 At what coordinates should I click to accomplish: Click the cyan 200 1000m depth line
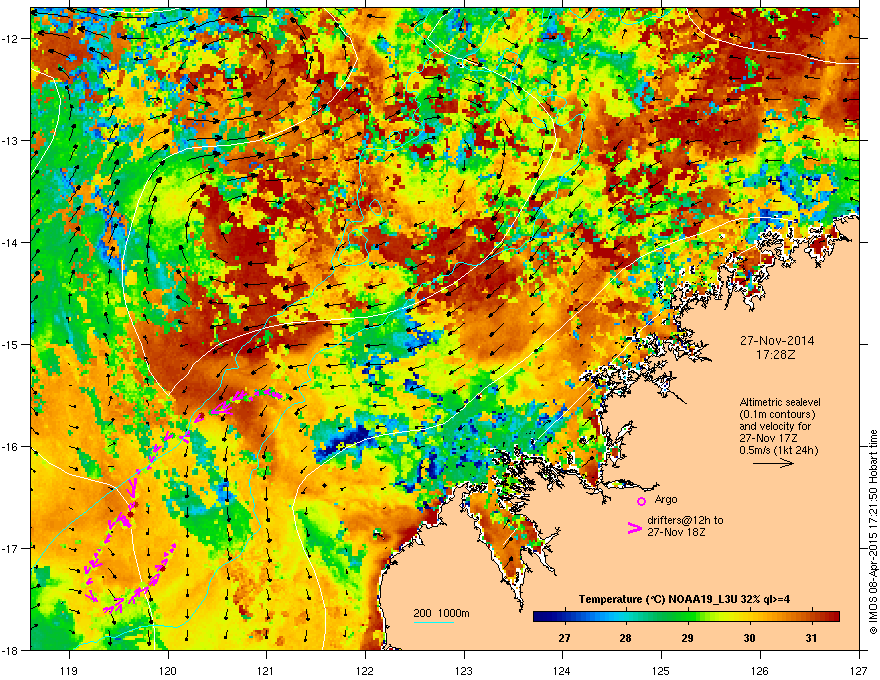(x=434, y=622)
